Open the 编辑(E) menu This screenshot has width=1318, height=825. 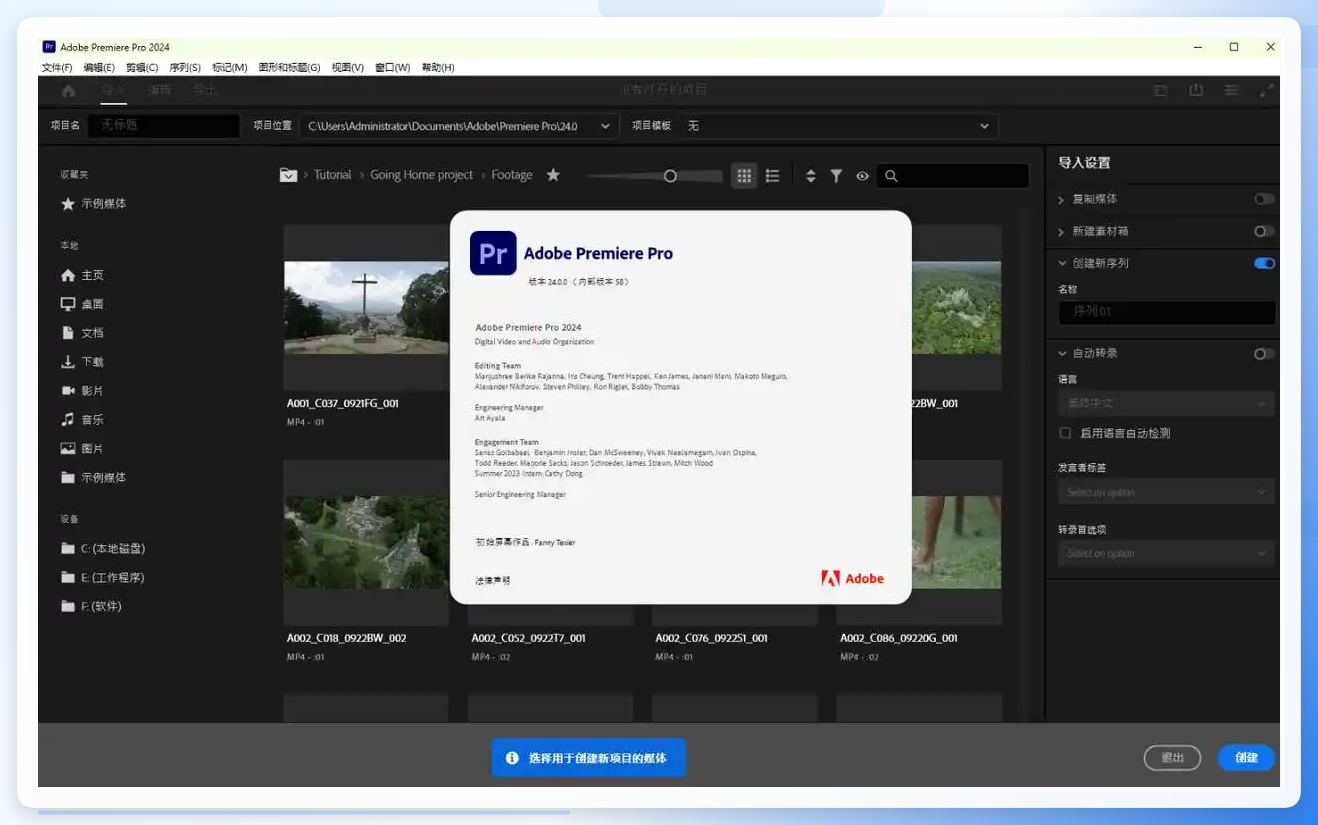[x=99, y=67]
